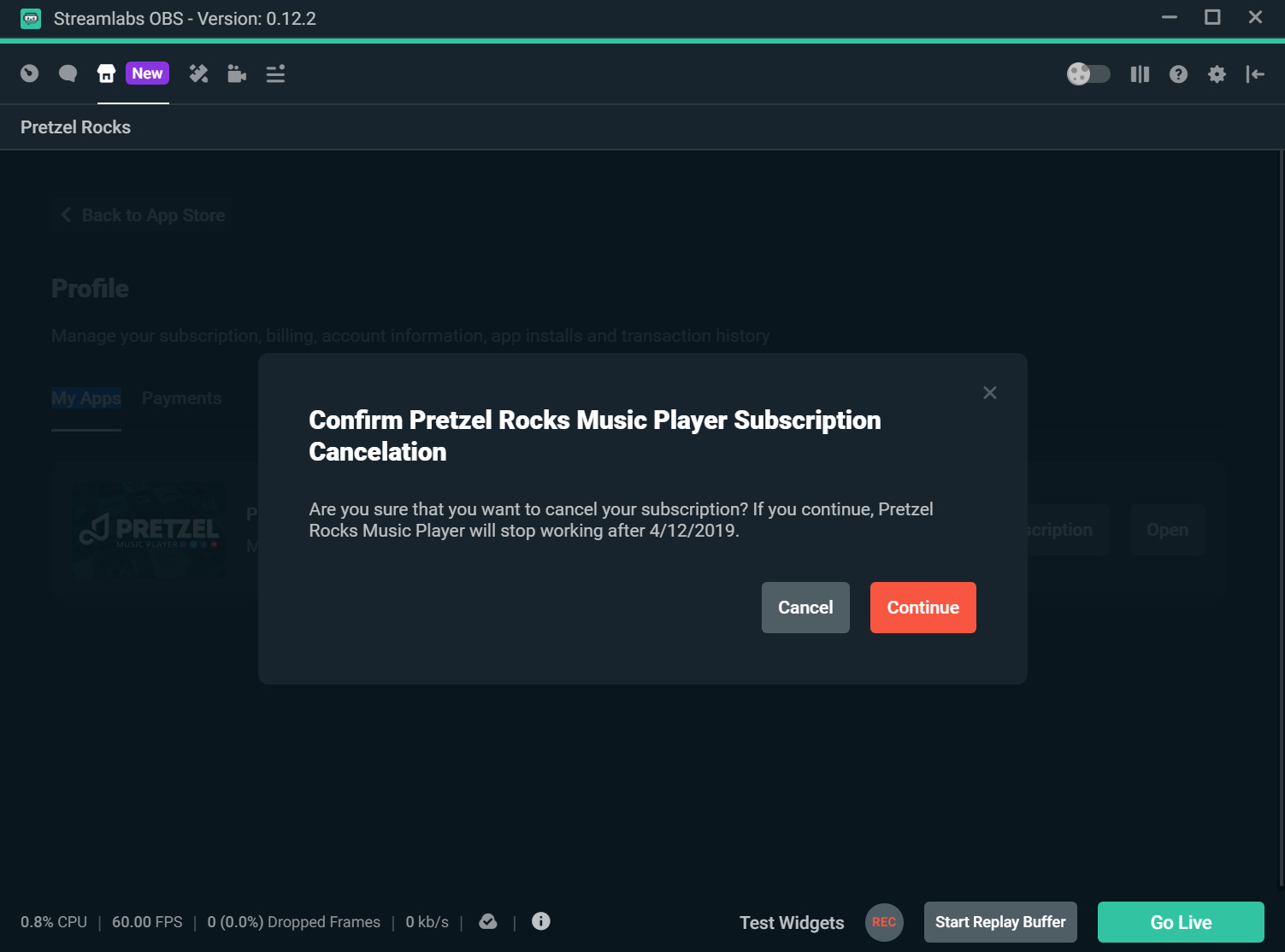The height and width of the screenshot is (952, 1285).
Task: Click the cloud status check icon
Action: pos(488,921)
